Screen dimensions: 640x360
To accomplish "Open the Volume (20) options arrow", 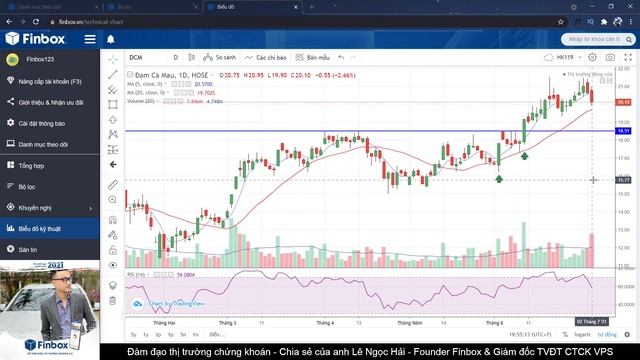I will 158,101.
